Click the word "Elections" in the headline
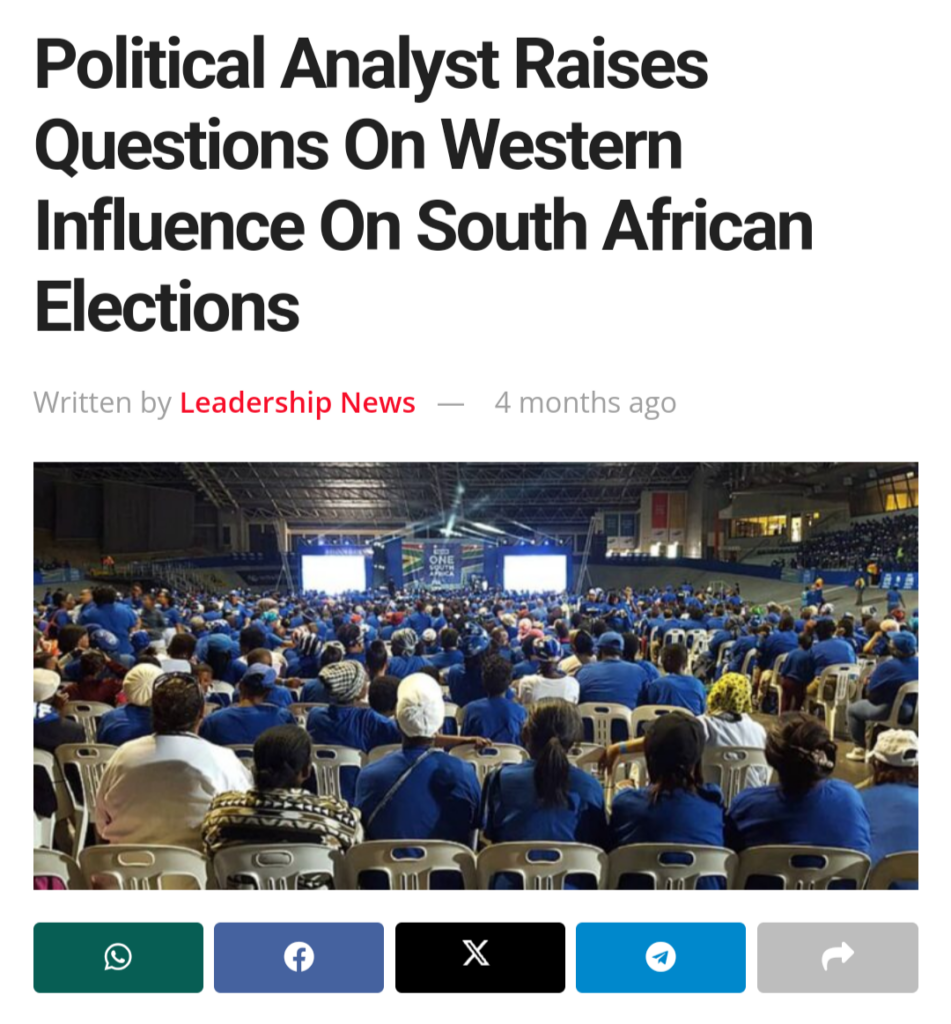This screenshot has width=951, height=1024. (167, 306)
